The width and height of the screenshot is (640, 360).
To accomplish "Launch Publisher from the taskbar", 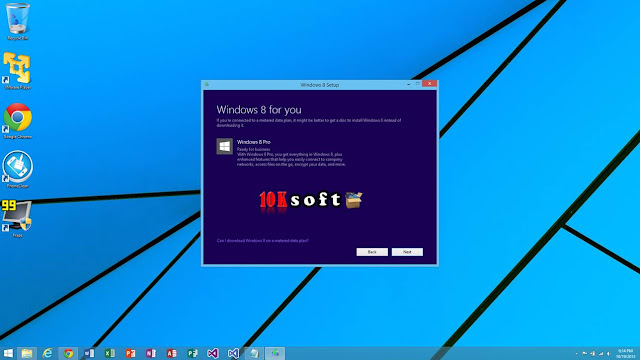I will click(192, 353).
